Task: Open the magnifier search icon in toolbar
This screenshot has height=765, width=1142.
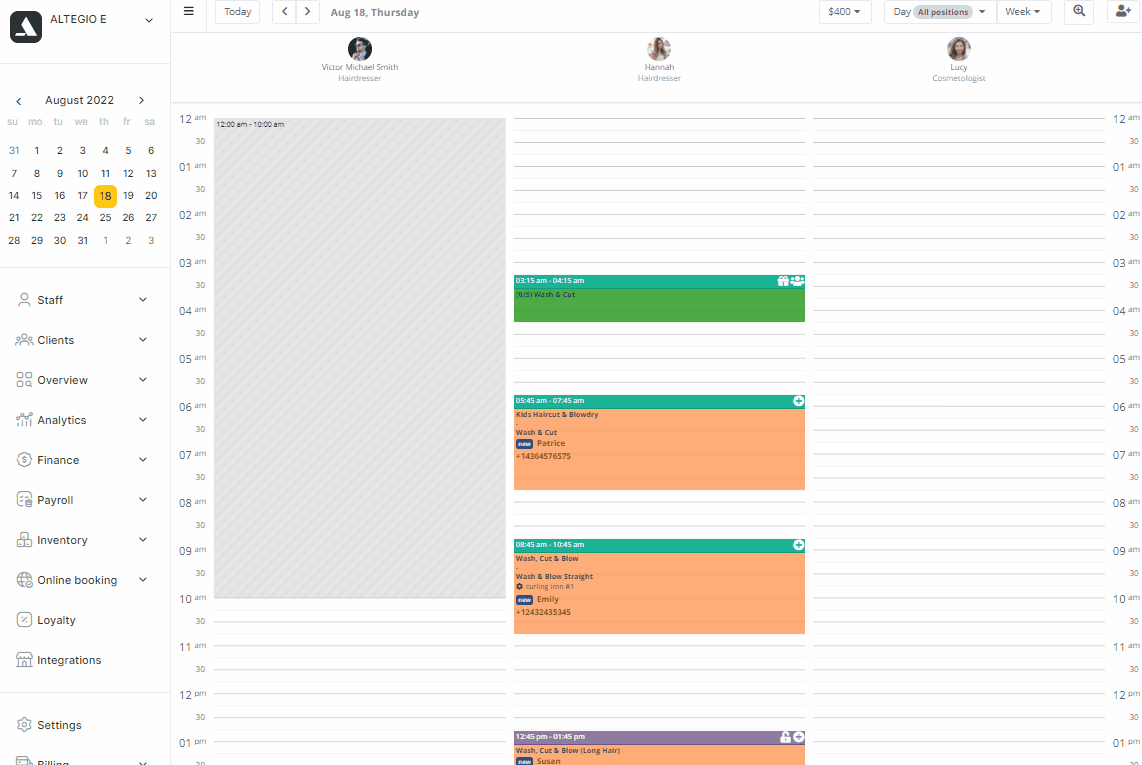Action: click(x=1079, y=12)
